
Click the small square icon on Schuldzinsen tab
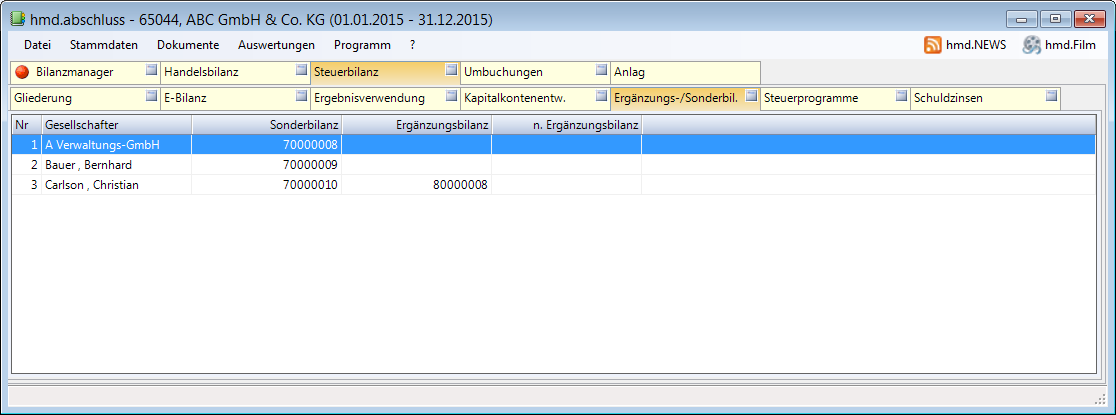click(1051, 97)
